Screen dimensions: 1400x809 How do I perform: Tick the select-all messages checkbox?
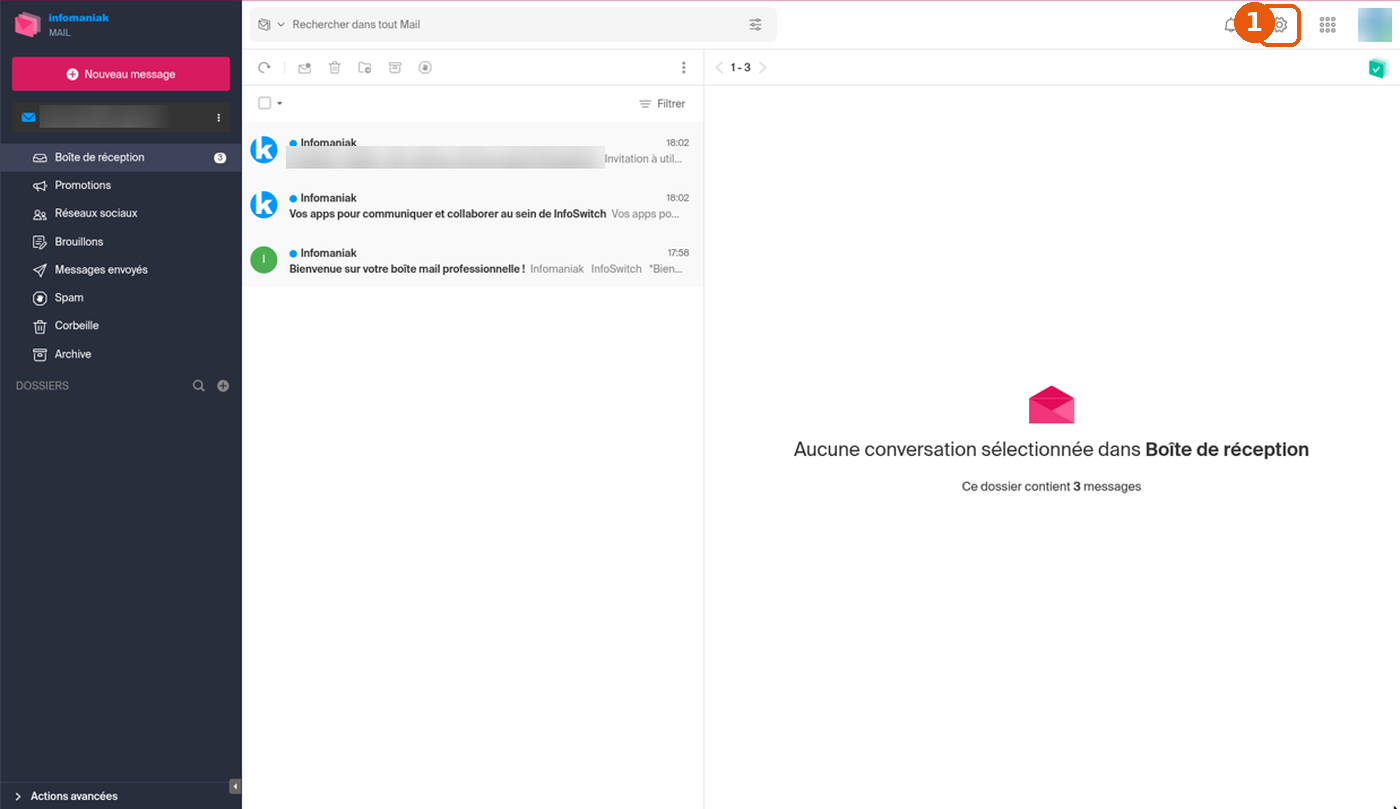264,103
